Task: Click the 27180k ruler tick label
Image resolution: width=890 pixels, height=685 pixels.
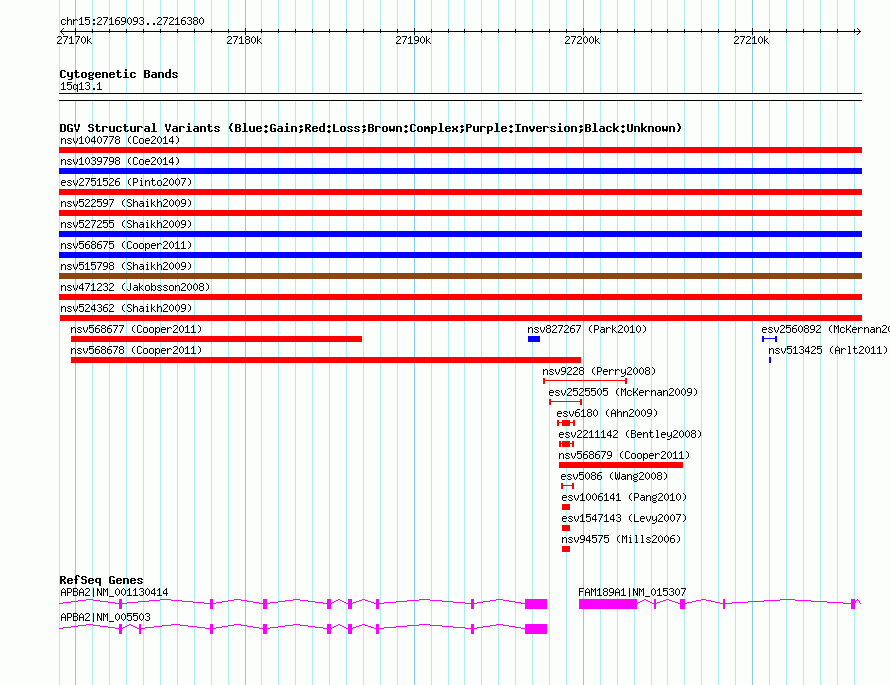Action: point(244,40)
